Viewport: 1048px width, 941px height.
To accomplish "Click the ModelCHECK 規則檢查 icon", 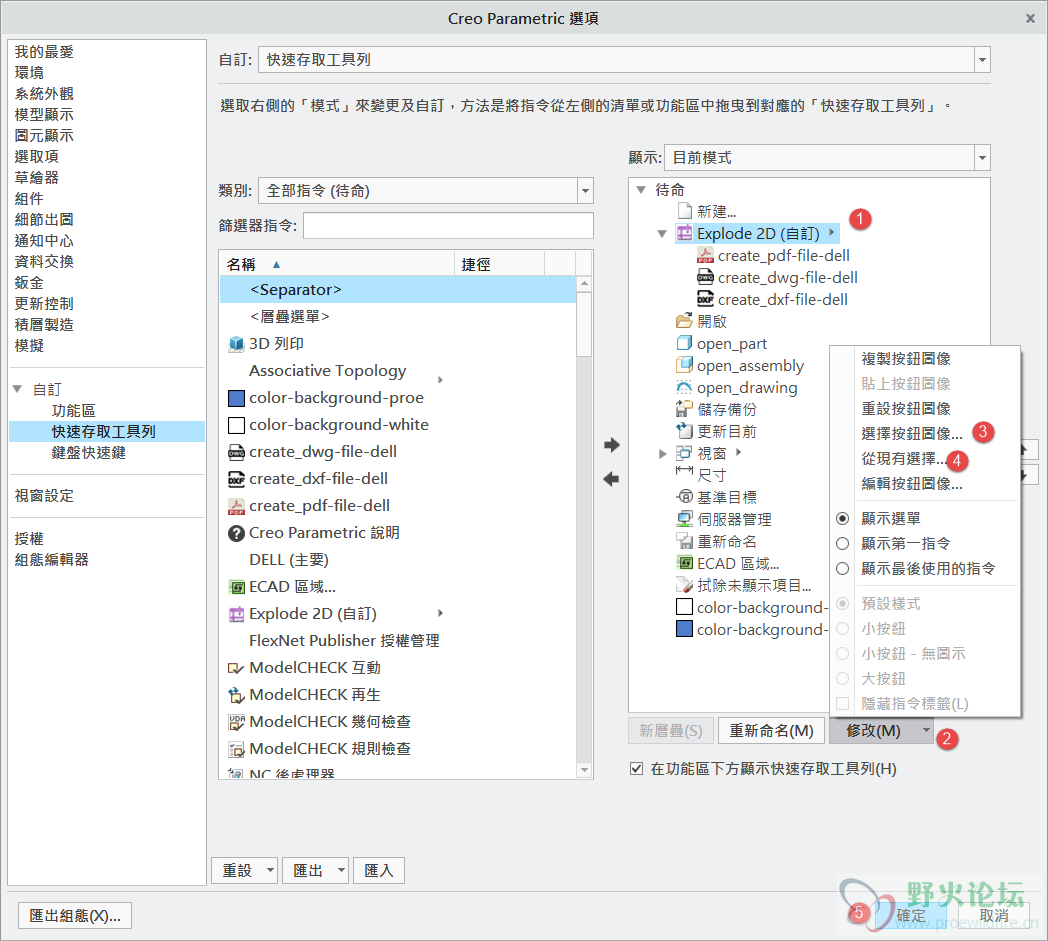I will coord(237,749).
